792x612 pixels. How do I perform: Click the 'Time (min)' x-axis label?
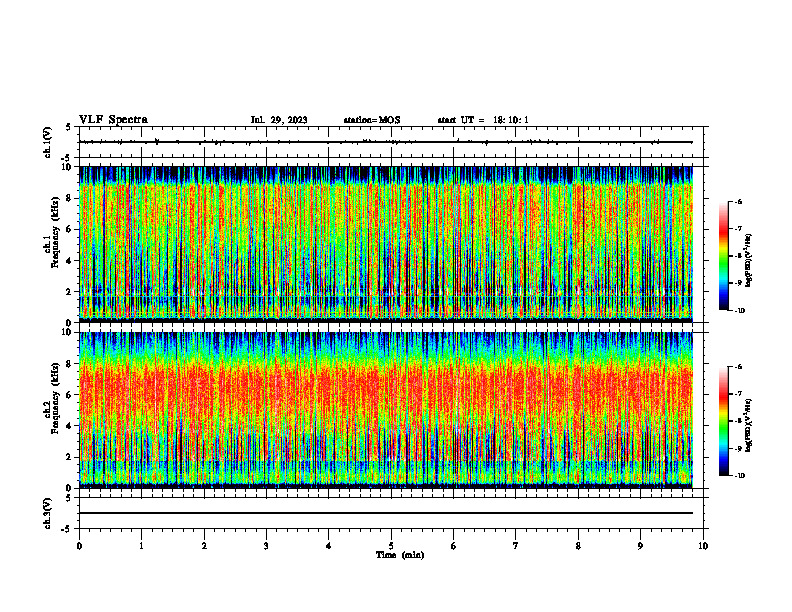(400, 555)
